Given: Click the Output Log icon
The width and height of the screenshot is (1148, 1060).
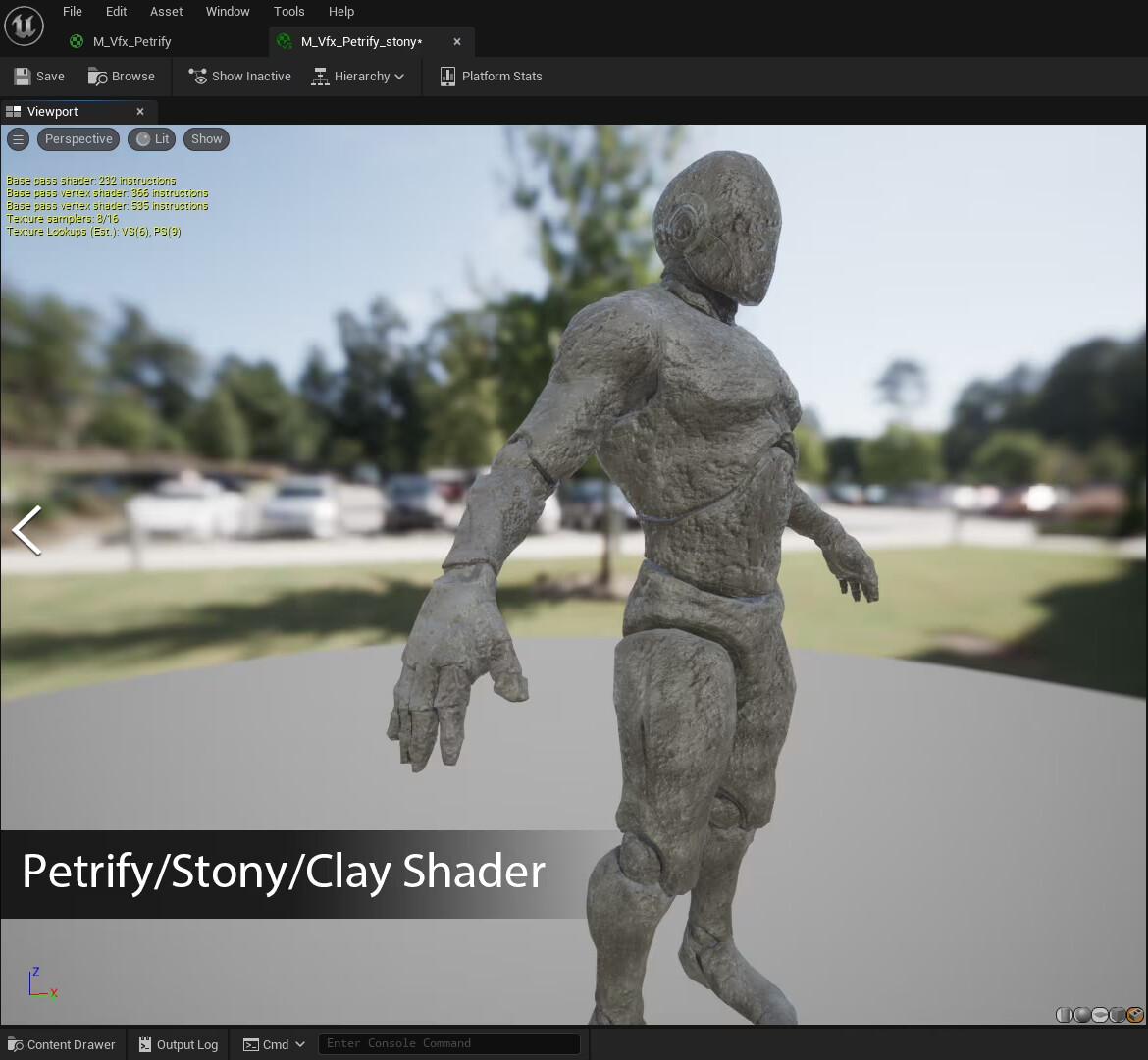Looking at the screenshot, I should click(x=145, y=1044).
